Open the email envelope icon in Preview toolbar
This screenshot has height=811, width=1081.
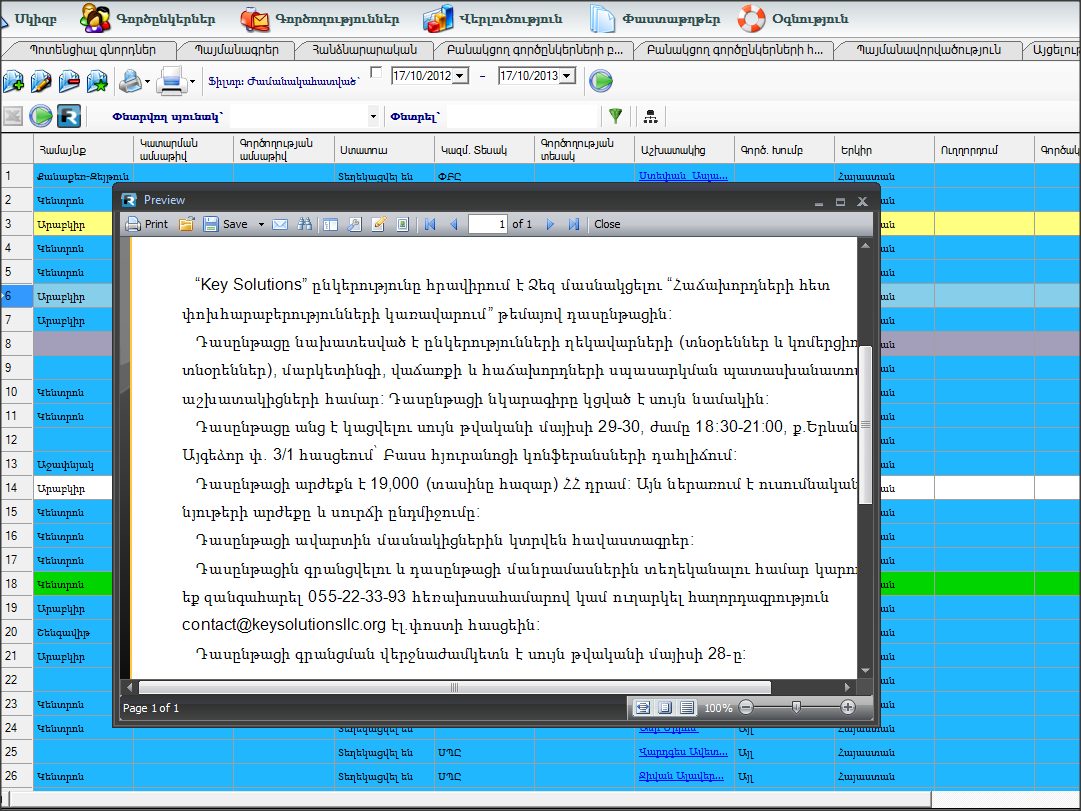point(280,224)
